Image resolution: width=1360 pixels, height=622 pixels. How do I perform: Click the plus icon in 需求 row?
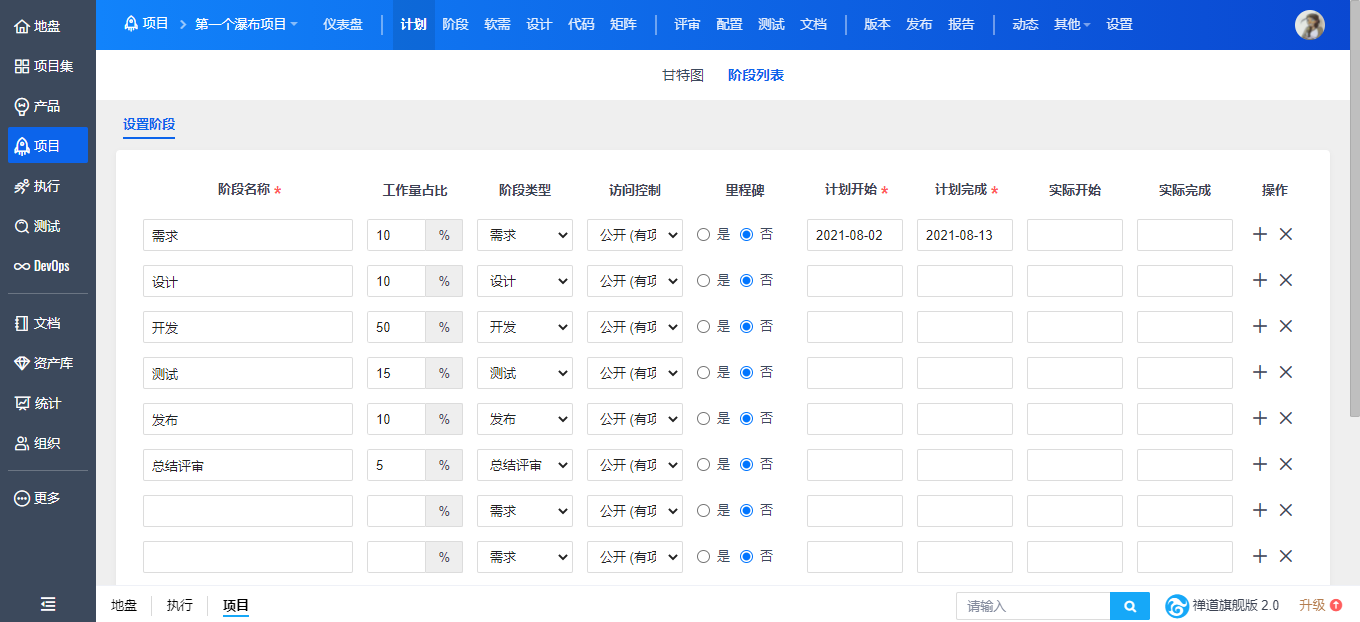point(1260,234)
